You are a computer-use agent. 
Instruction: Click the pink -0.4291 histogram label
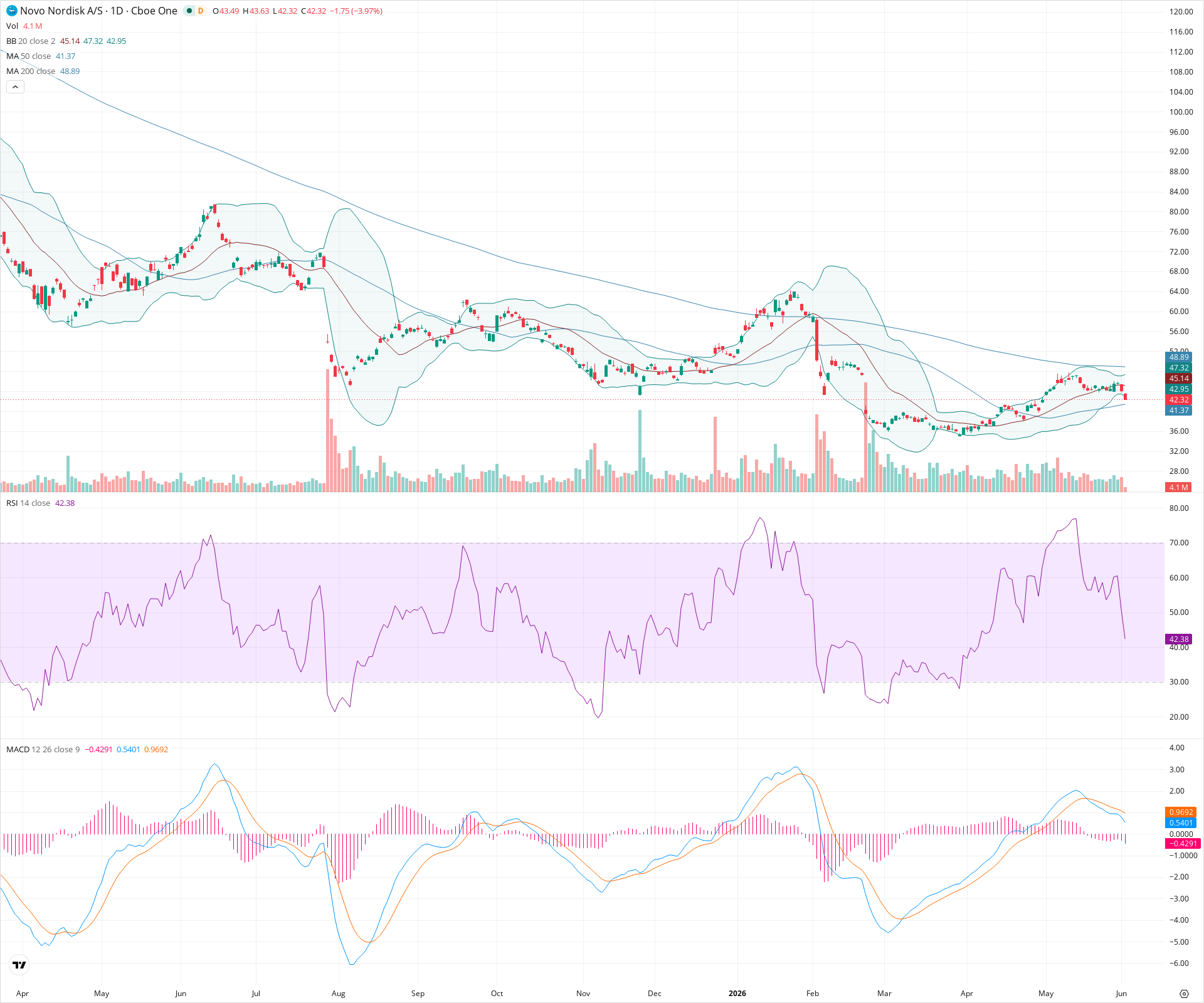(x=1182, y=844)
